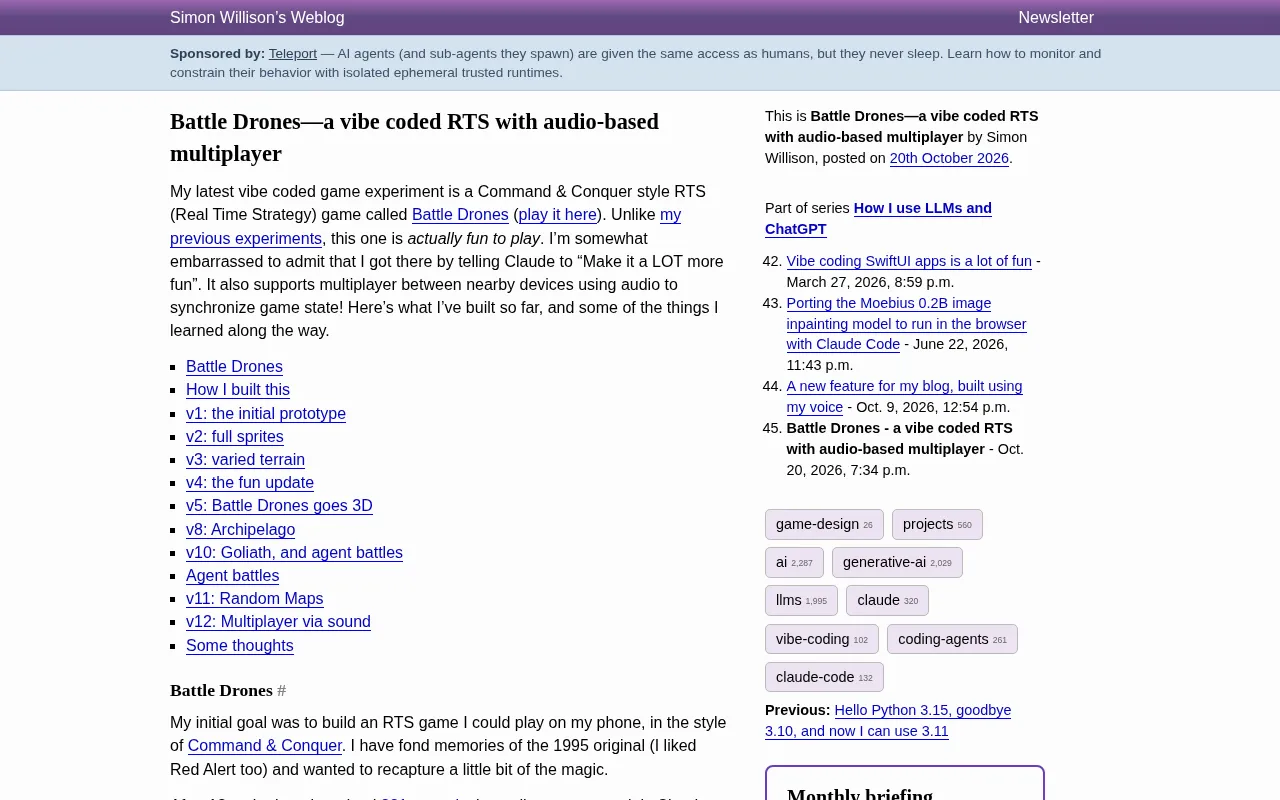This screenshot has width=1280, height=800.
Task: Open the Simon Willison's Weblog home link
Action: pyautogui.click(x=257, y=17)
